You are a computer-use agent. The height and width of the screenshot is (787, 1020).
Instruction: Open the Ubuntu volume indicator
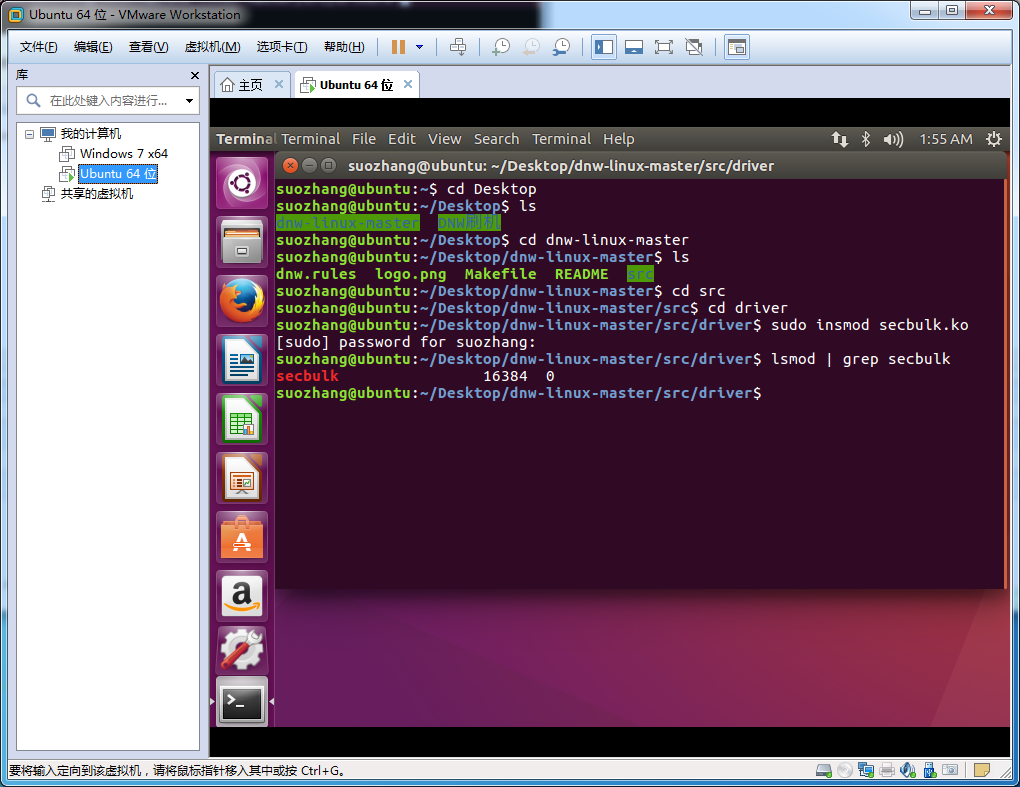pos(893,139)
